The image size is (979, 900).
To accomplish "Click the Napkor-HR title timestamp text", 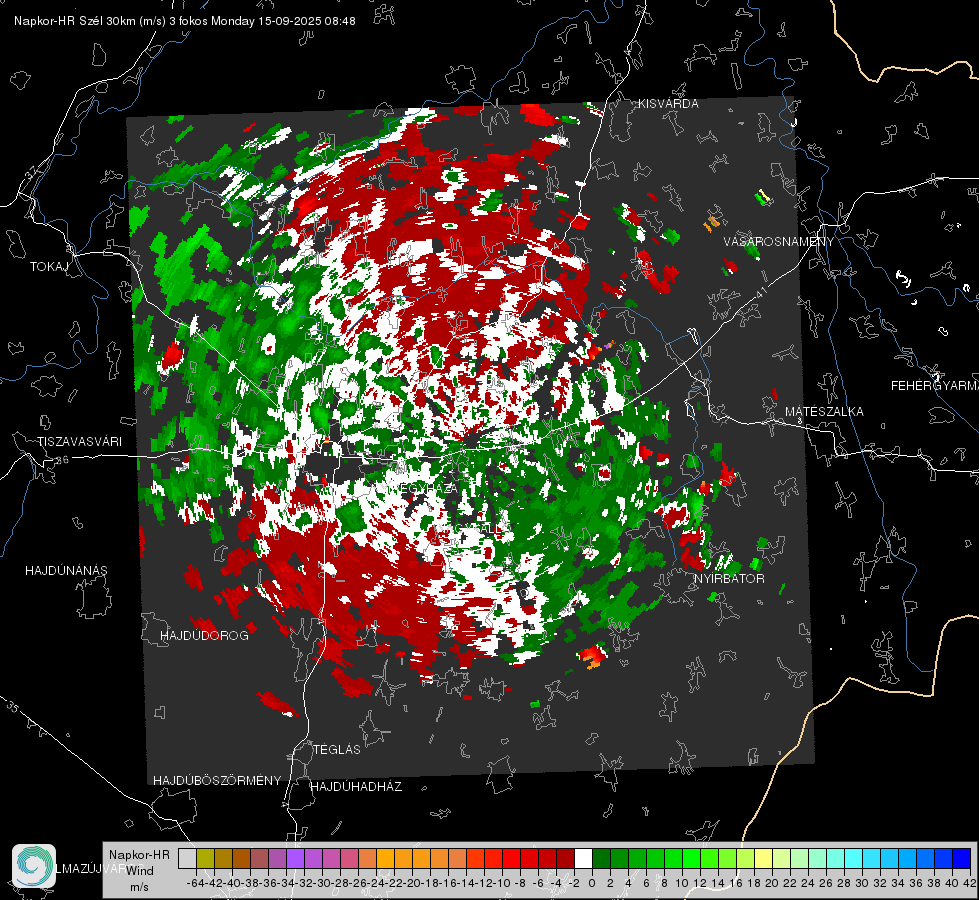I will click(185, 21).
